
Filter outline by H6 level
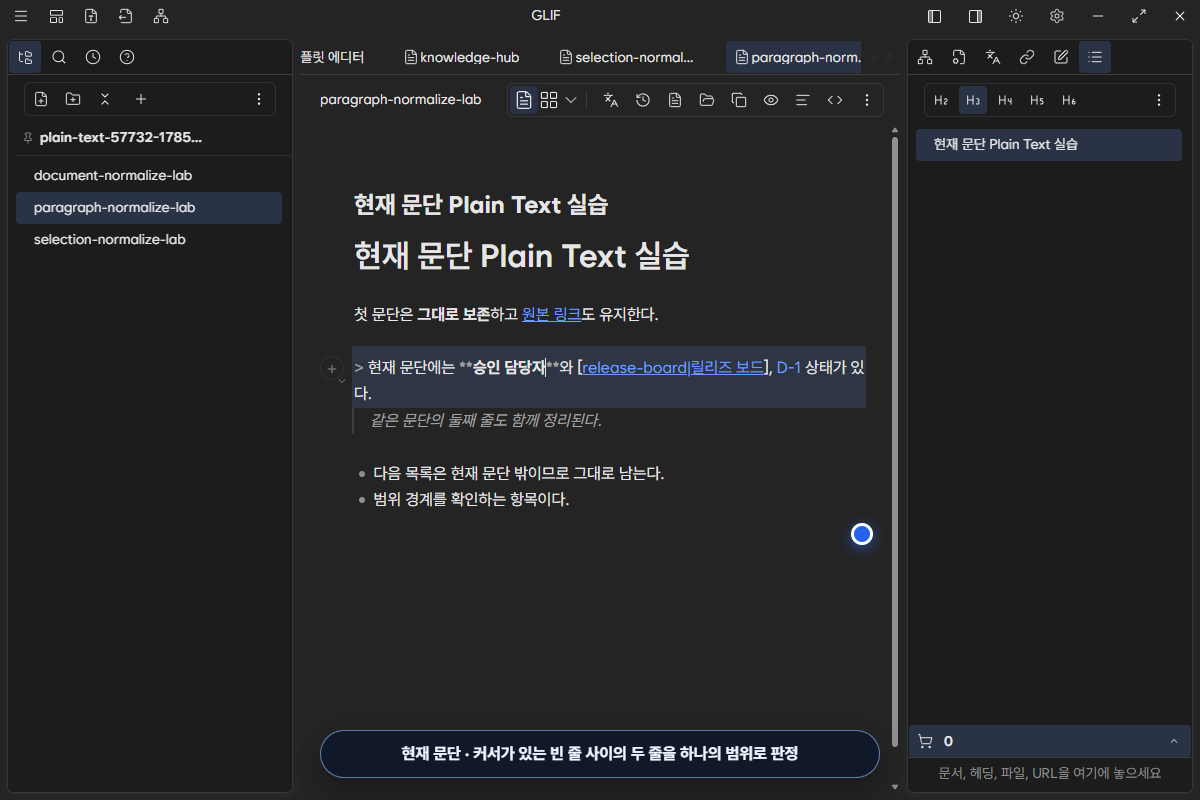1069,100
